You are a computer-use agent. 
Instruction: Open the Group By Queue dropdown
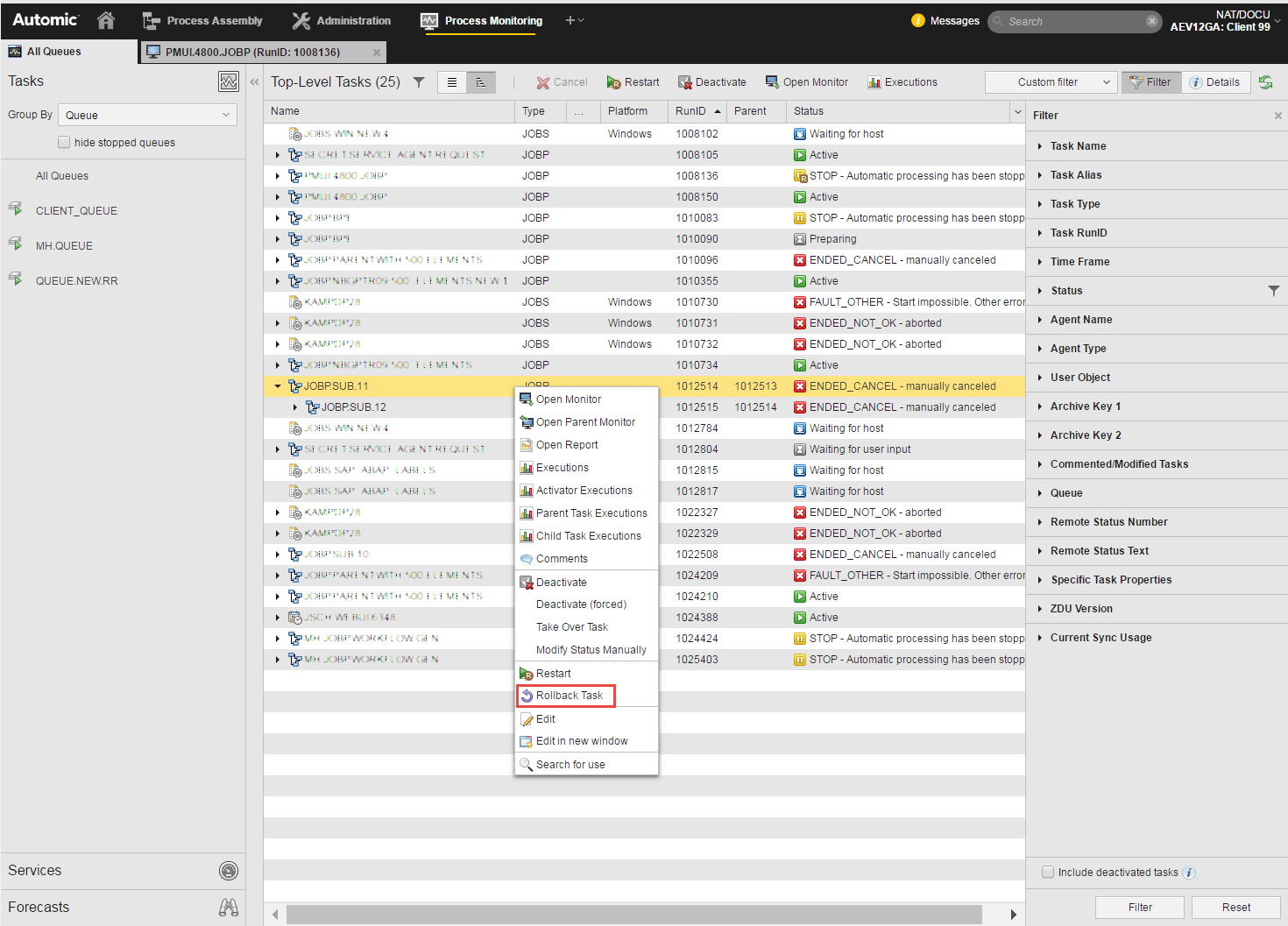pyautogui.click(x=147, y=115)
